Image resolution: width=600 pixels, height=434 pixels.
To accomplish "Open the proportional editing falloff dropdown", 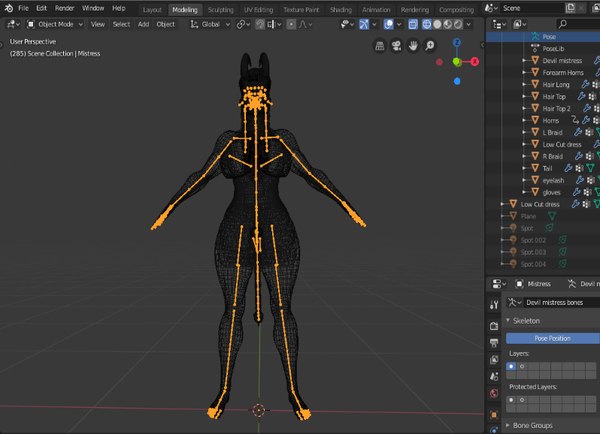I will [x=305, y=24].
